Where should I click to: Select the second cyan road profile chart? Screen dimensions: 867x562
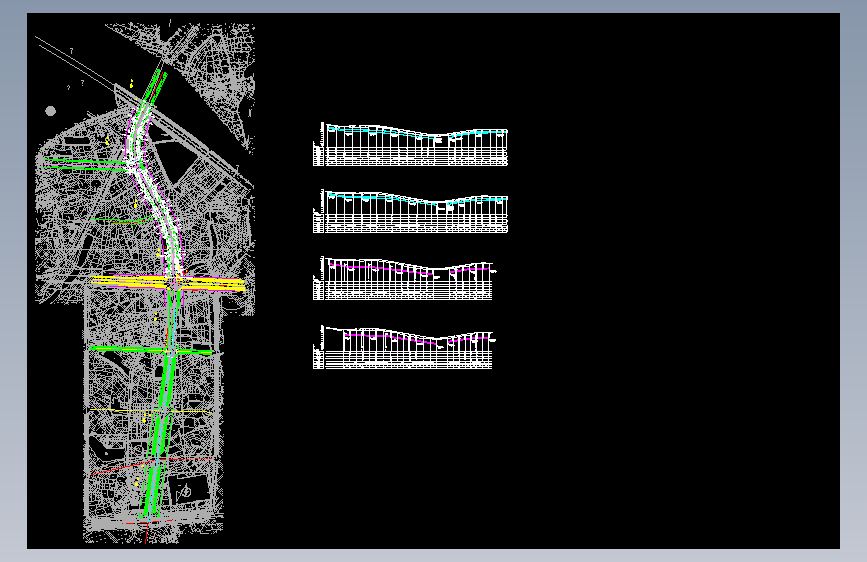point(410,211)
